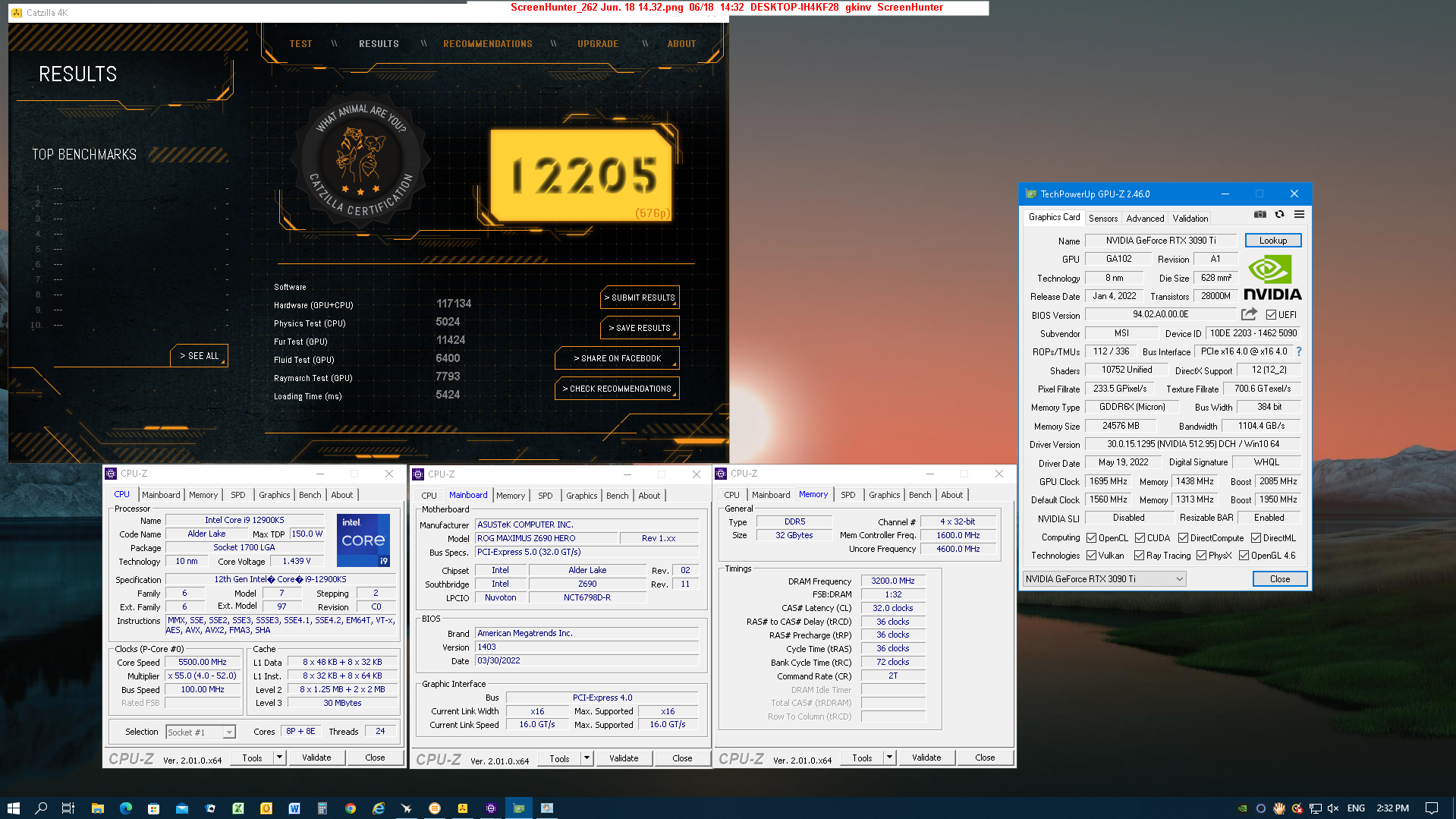Toggle the OpenCL checkbox
This screenshot has height=819, width=1456.
click(1091, 537)
